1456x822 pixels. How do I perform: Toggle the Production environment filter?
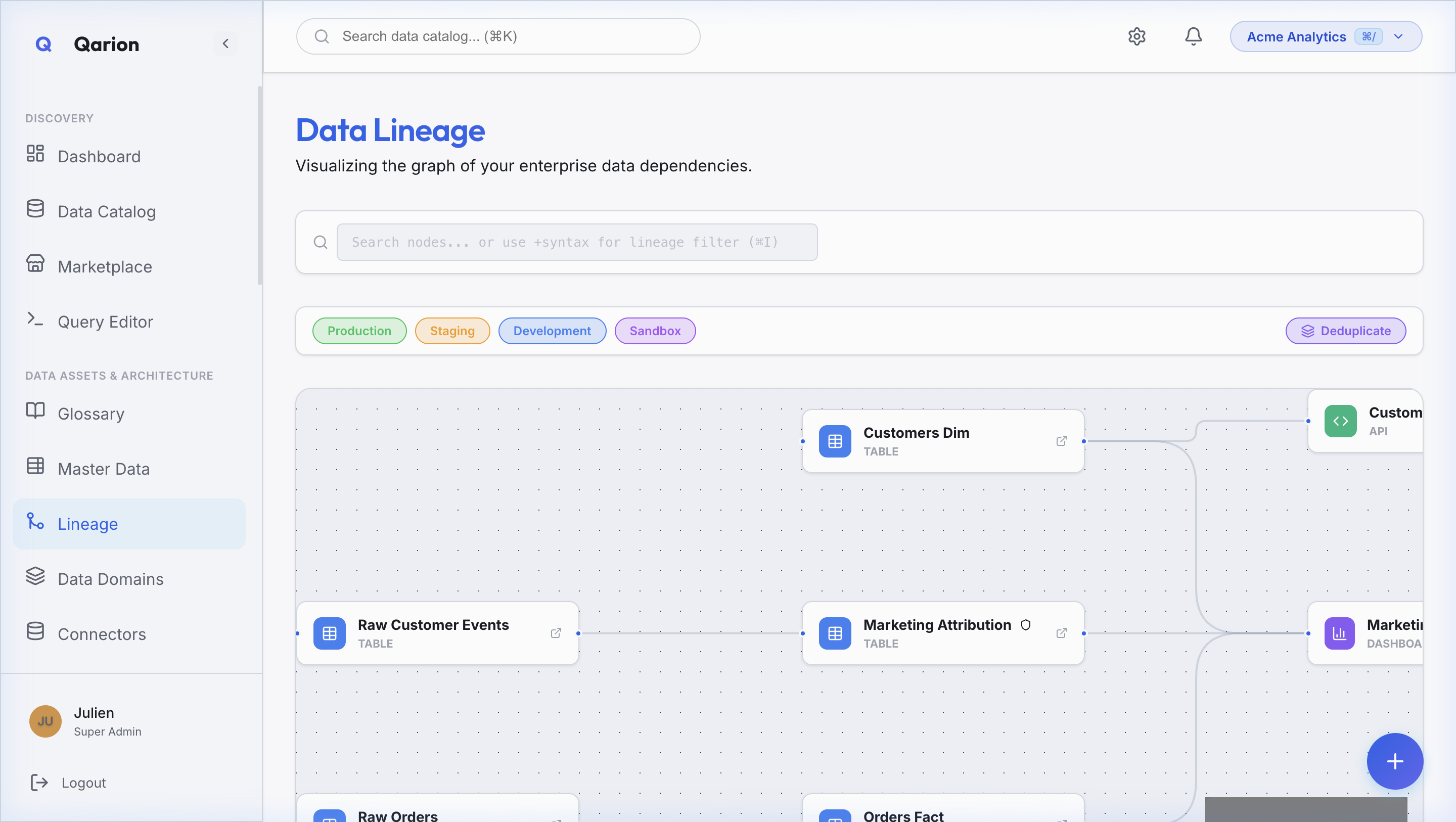359,331
